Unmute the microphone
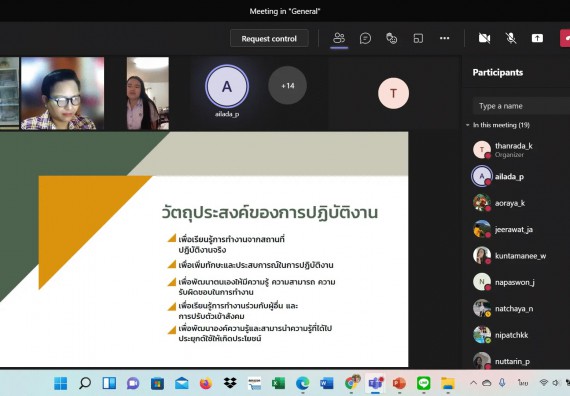The image size is (570, 396). click(511, 38)
